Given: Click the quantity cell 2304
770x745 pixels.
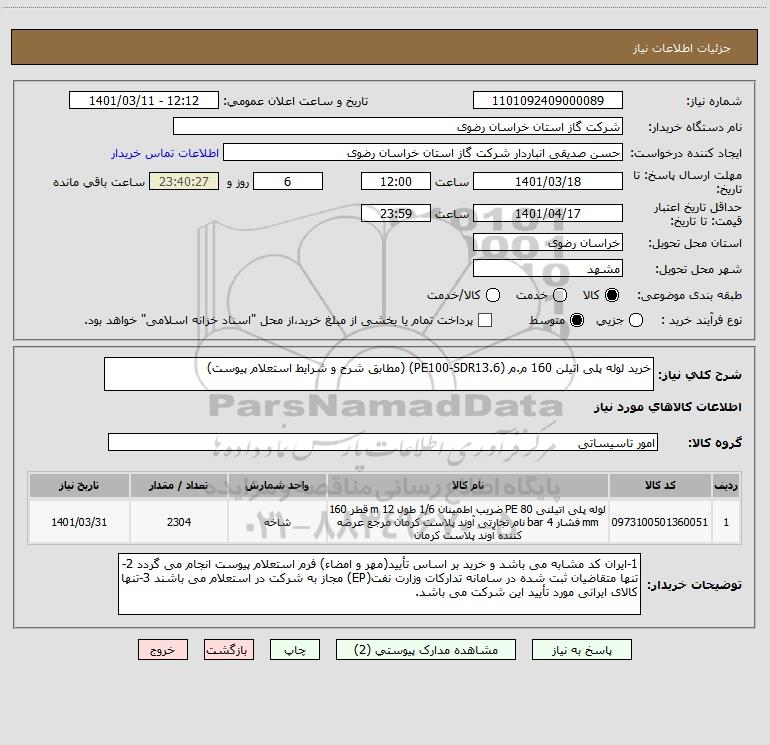Looking at the screenshot, I should [x=179, y=522].
